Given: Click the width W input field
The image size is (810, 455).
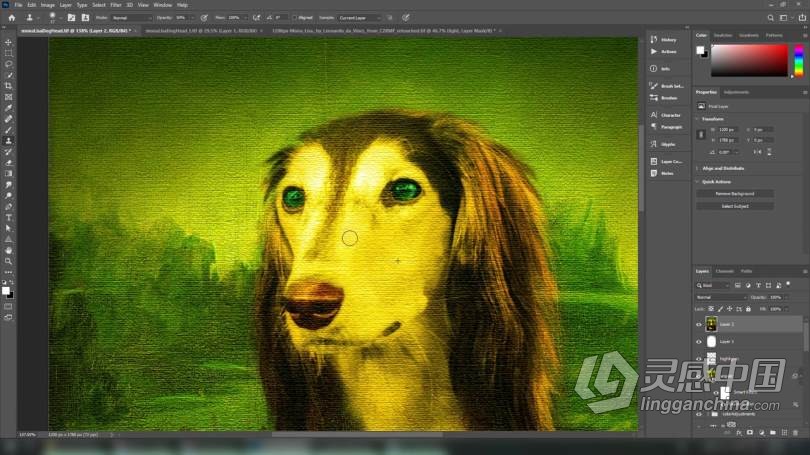Looking at the screenshot, I should tap(727, 130).
